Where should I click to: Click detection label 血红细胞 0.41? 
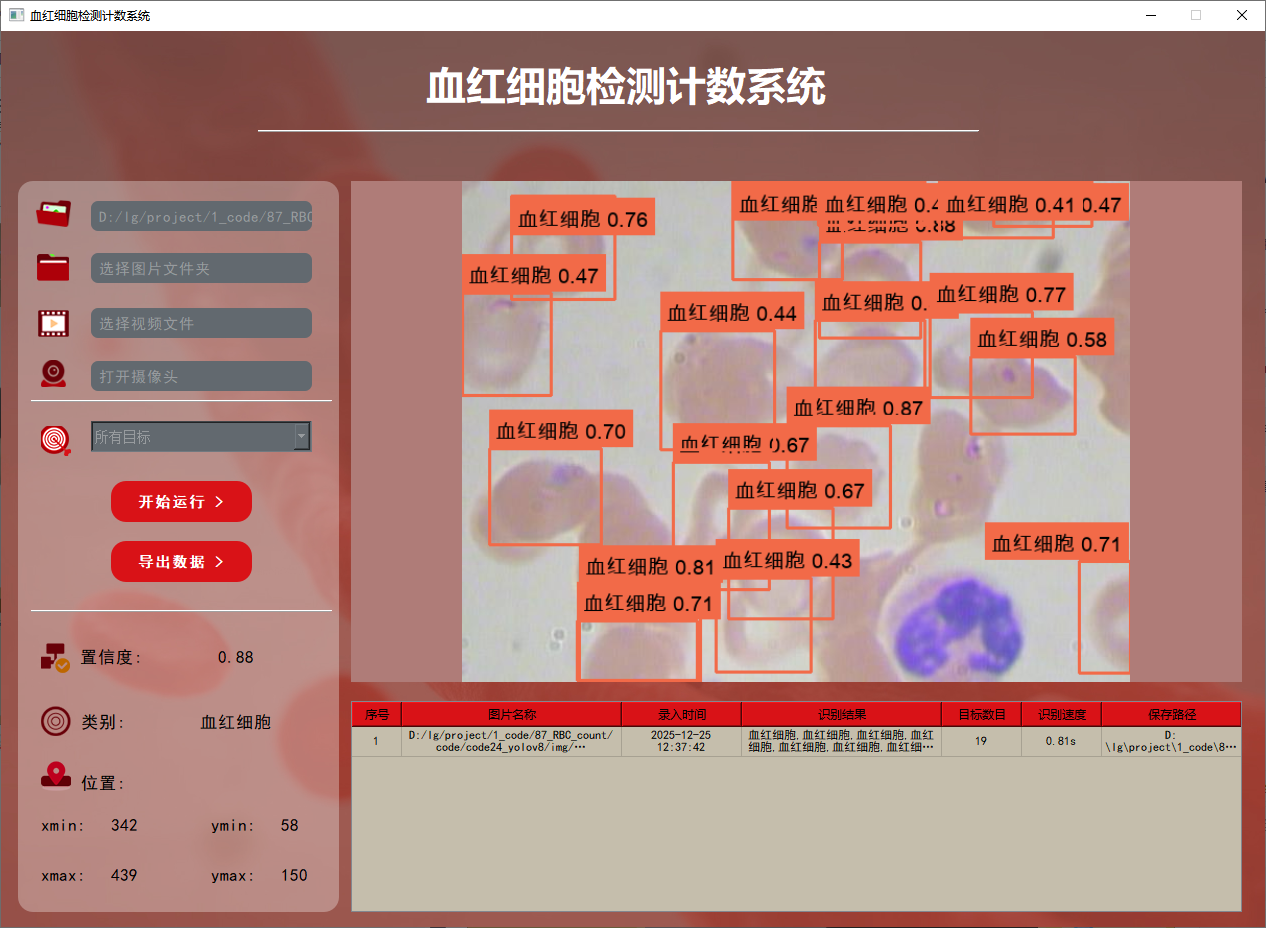tap(1010, 204)
